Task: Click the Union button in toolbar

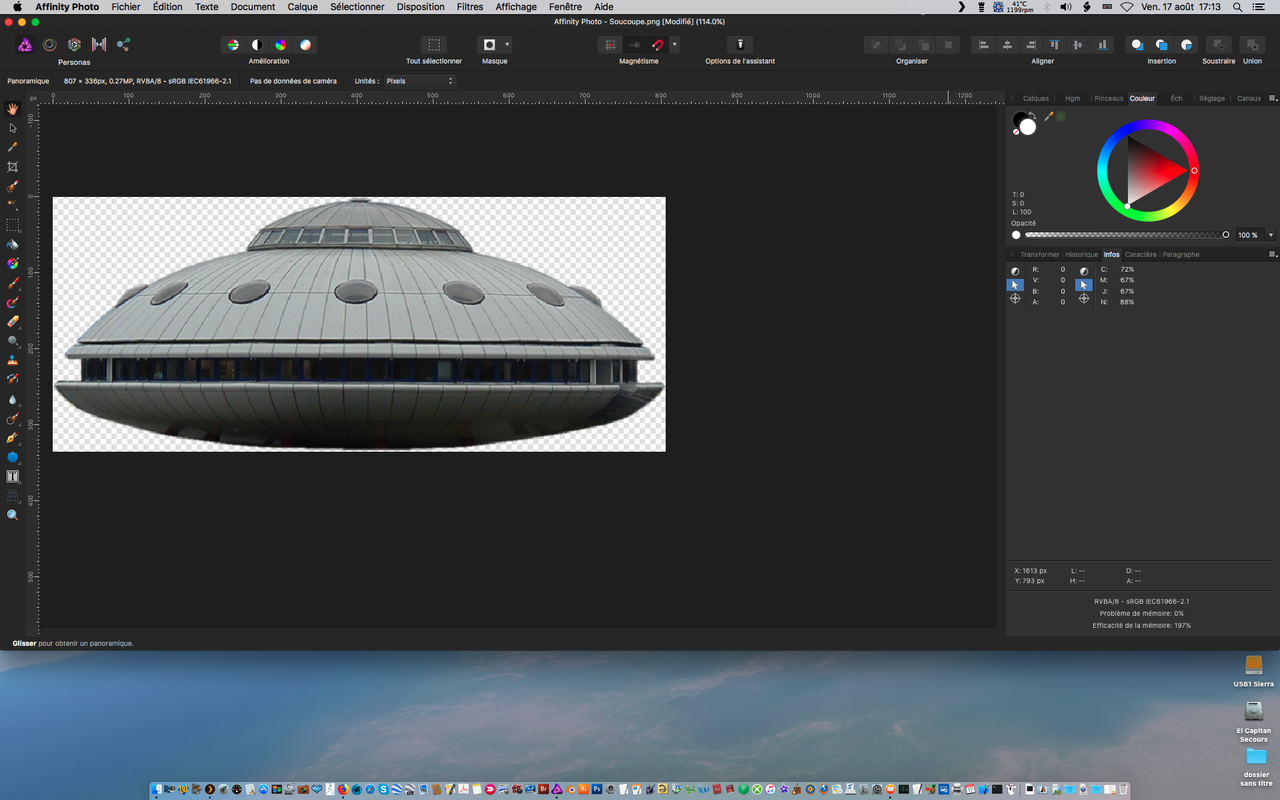Action: [x=1251, y=45]
